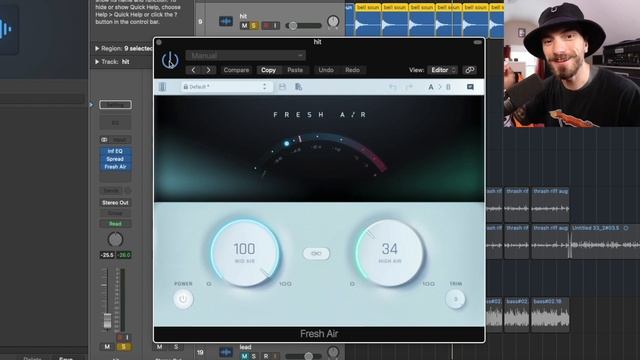
Task: Mute the lead track
Action: click(244, 356)
